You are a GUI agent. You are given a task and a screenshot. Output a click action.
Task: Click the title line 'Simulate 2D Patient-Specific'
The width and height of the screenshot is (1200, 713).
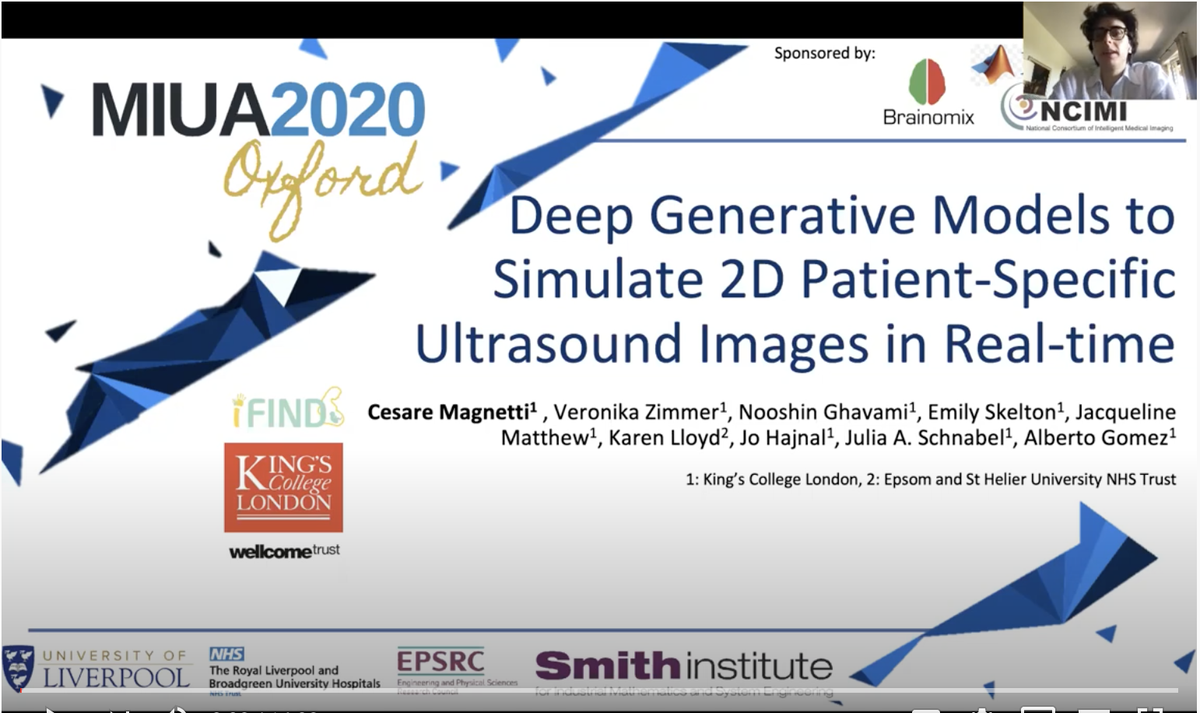coord(833,281)
